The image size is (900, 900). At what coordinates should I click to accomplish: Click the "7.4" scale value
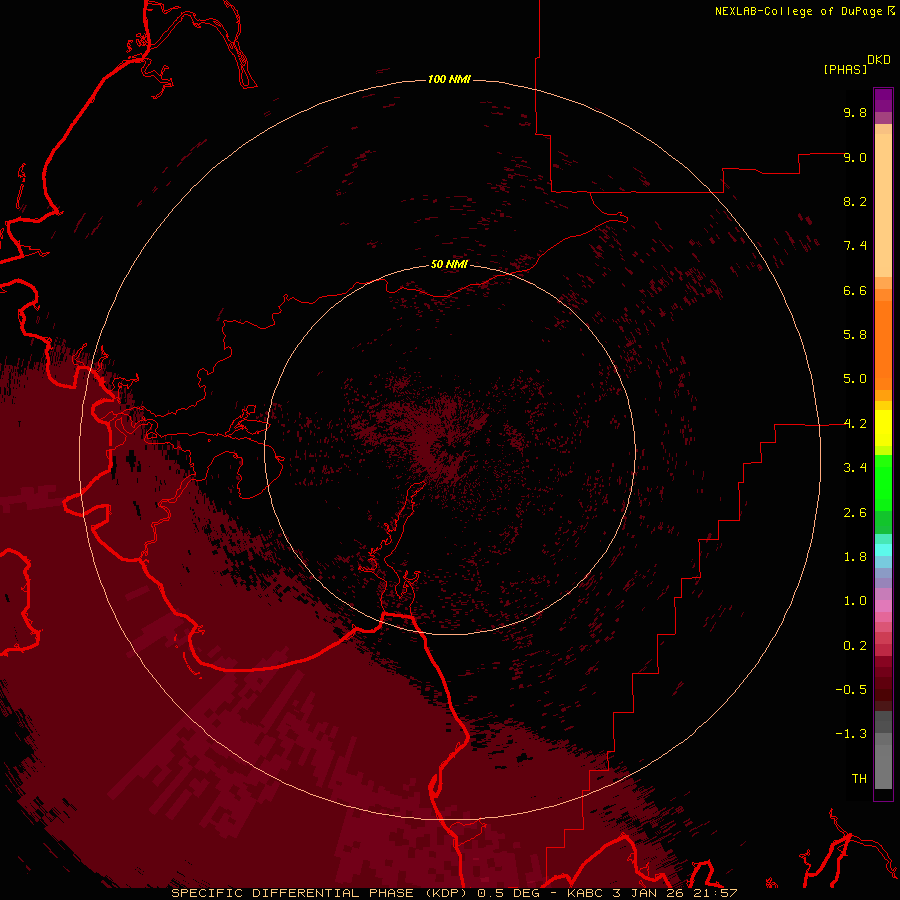(x=855, y=246)
